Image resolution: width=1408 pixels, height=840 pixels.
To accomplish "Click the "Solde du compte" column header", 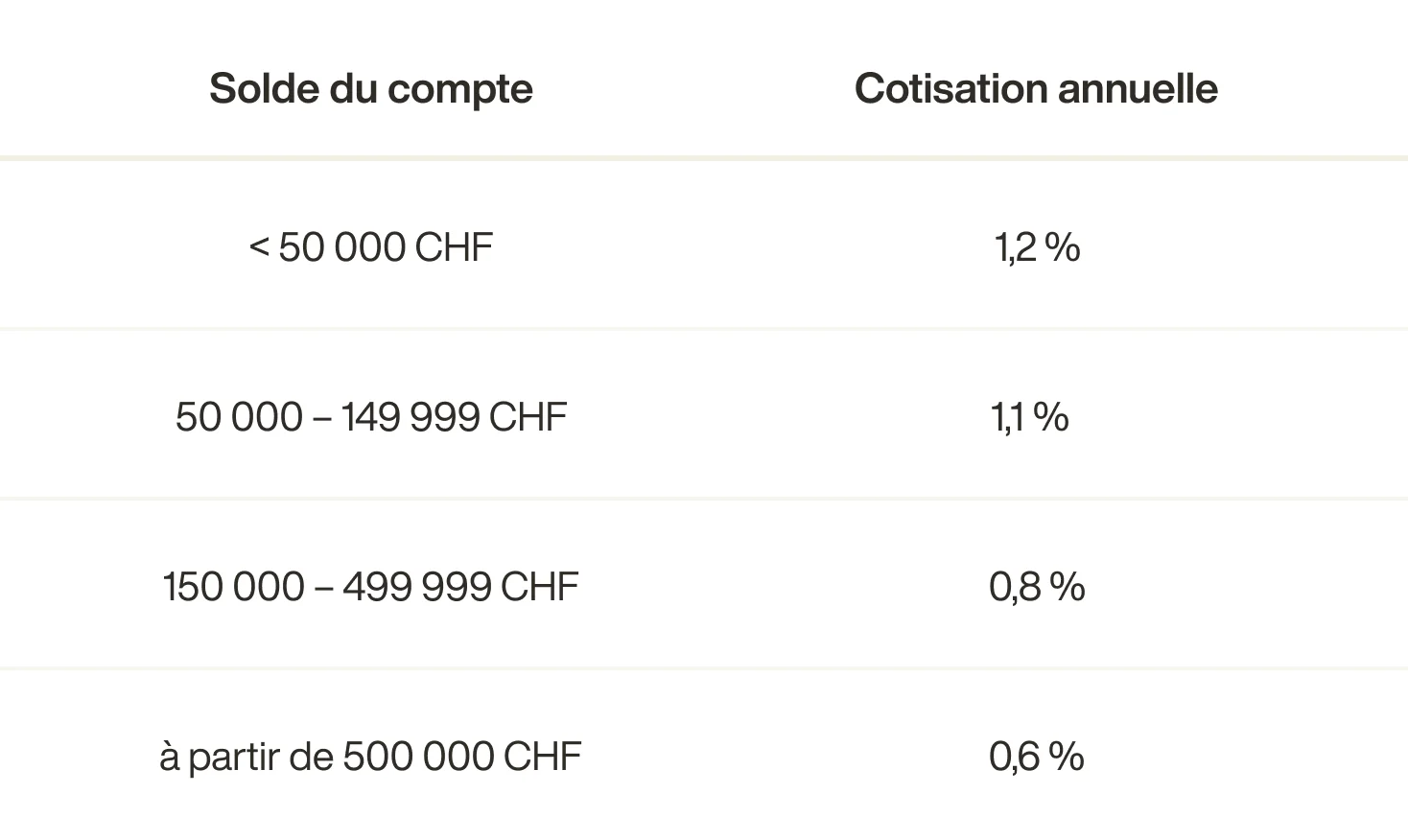I will point(370,89).
